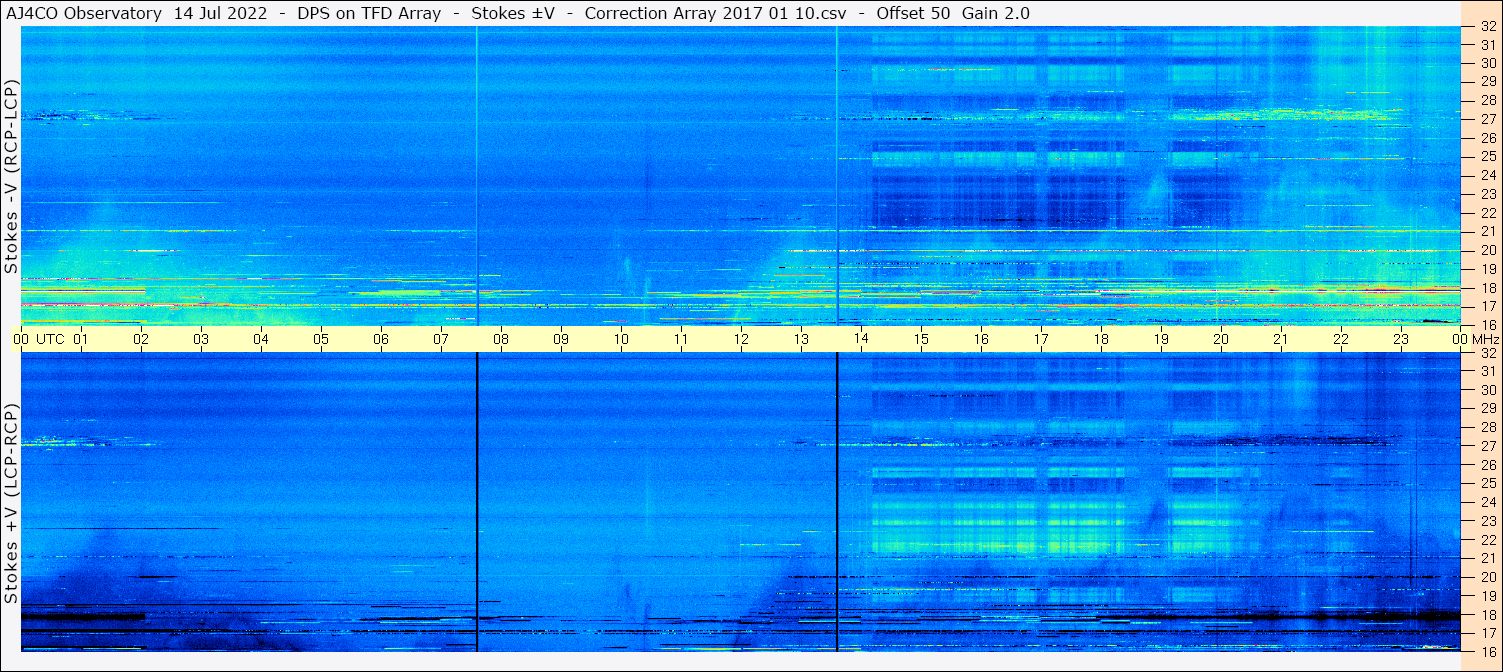Select the 12 hour tick label
The image size is (1503, 672).
coord(741,339)
